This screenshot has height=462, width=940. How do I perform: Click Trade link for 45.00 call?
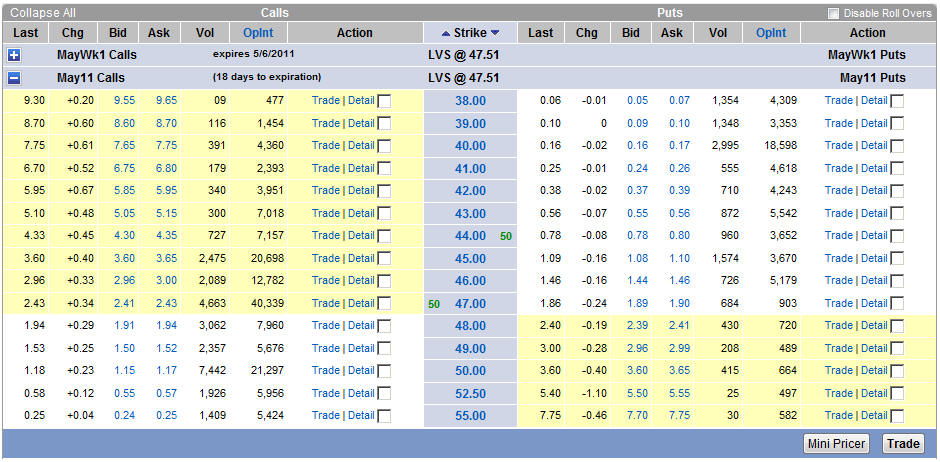325,258
